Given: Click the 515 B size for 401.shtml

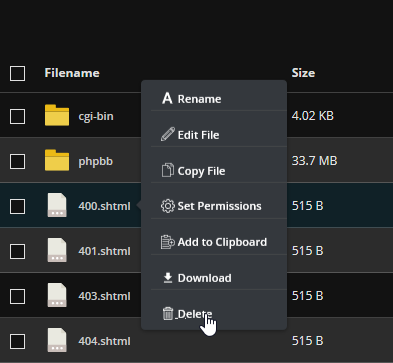Looking at the screenshot, I should pos(307,251).
